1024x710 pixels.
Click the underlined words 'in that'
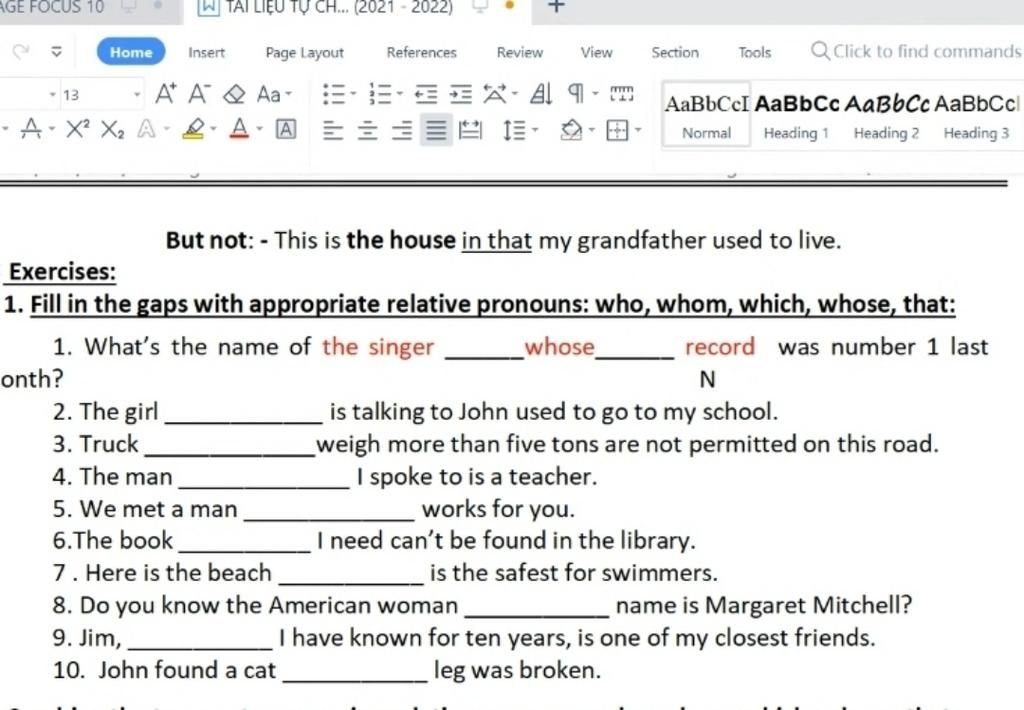click(496, 240)
